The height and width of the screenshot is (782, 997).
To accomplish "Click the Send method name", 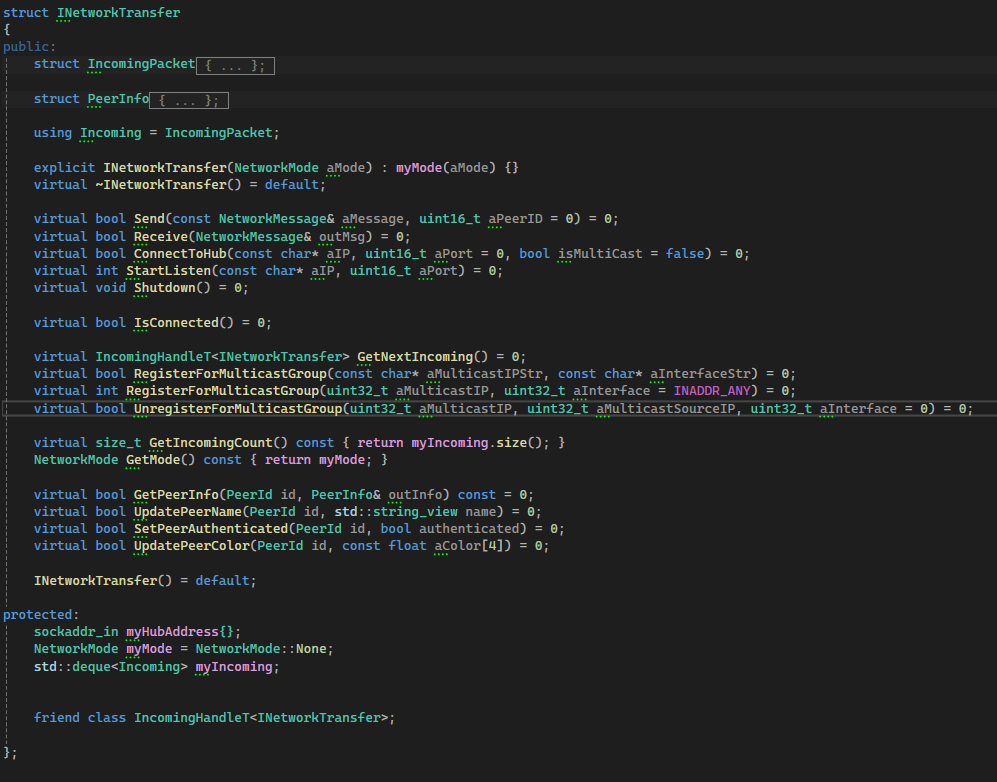I will (149, 218).
